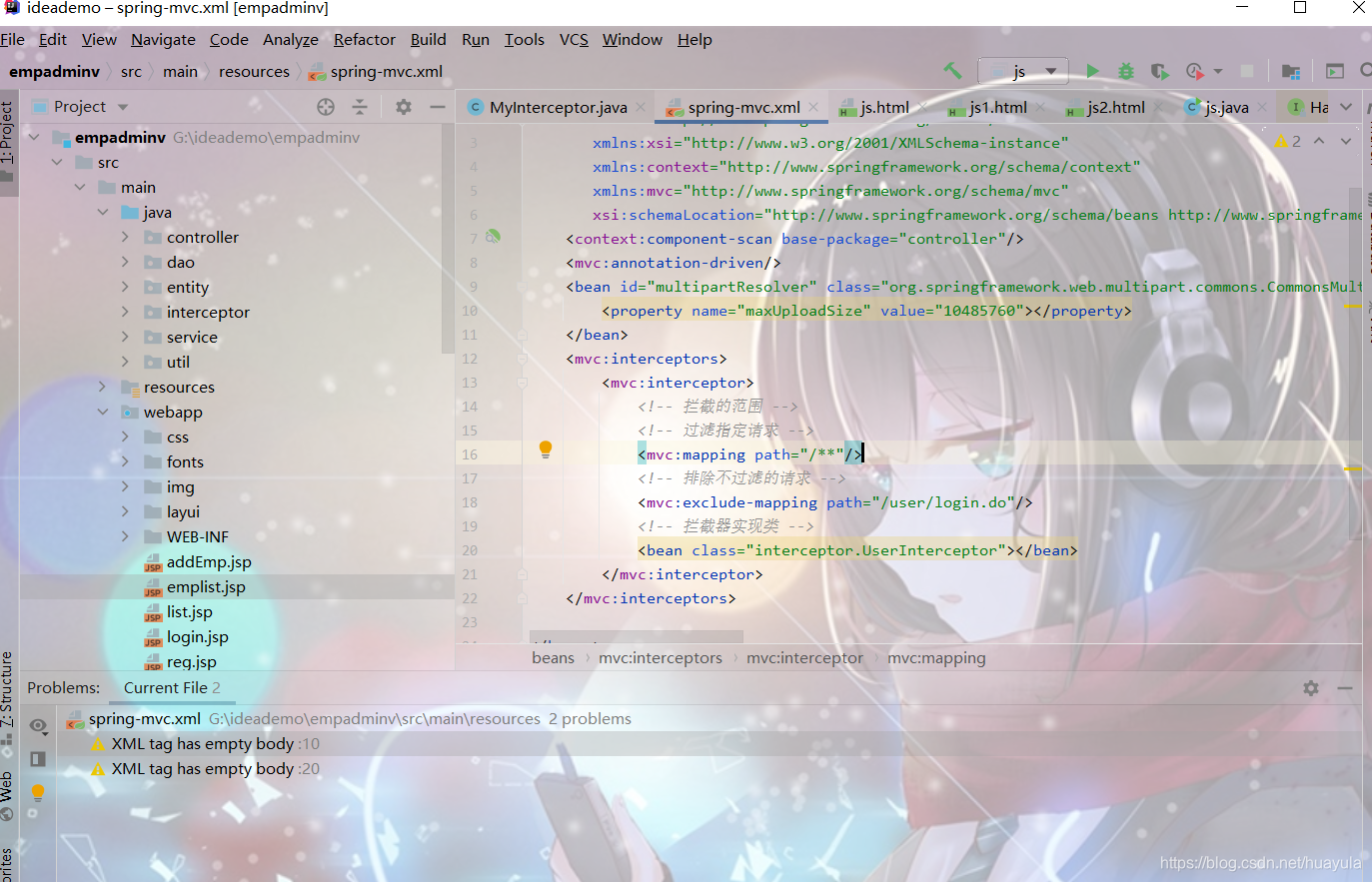Select opened file with the crosshair icon
The height and width of the screenshot is (882, 1372).
pyautogui.click(x=325, y=106)
